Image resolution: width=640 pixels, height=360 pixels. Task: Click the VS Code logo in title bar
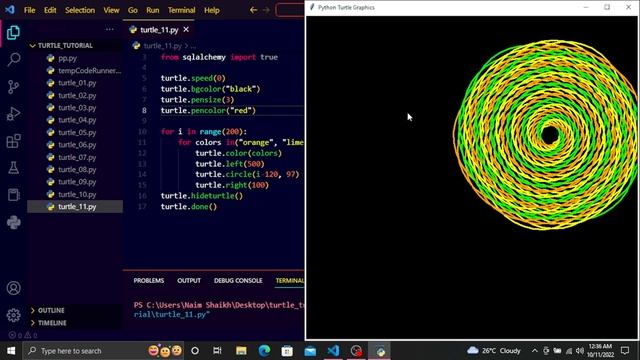coord(10,9)
